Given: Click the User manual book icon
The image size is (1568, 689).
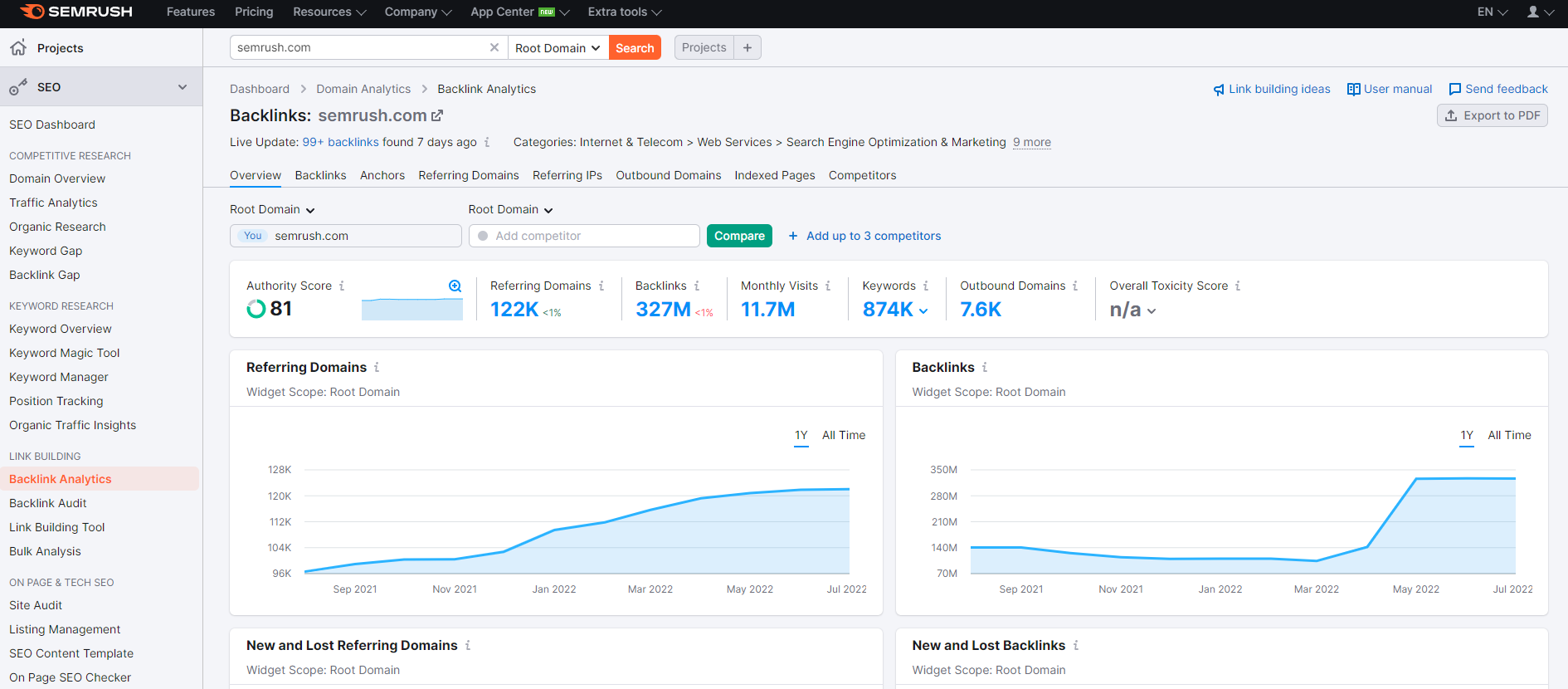Looking at the screenshot, I should click(1353, 89).
